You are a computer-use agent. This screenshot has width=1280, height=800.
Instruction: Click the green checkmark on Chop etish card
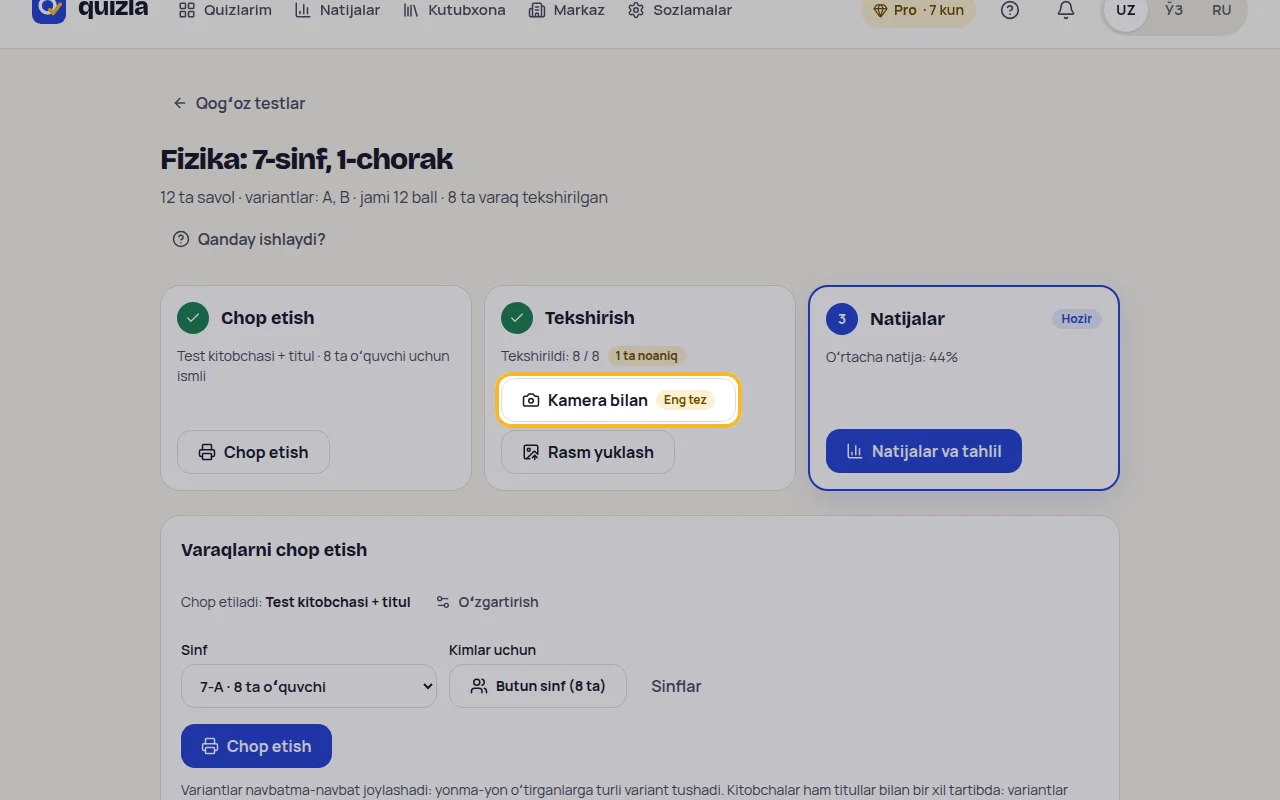tap(193, 318)
